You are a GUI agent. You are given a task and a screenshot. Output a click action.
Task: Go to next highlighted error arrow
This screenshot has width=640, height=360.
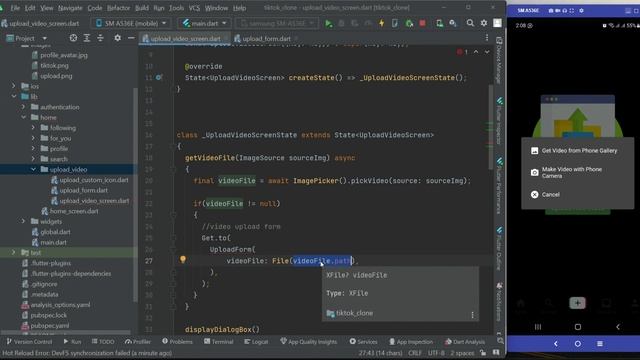click(x=487, y=52)
